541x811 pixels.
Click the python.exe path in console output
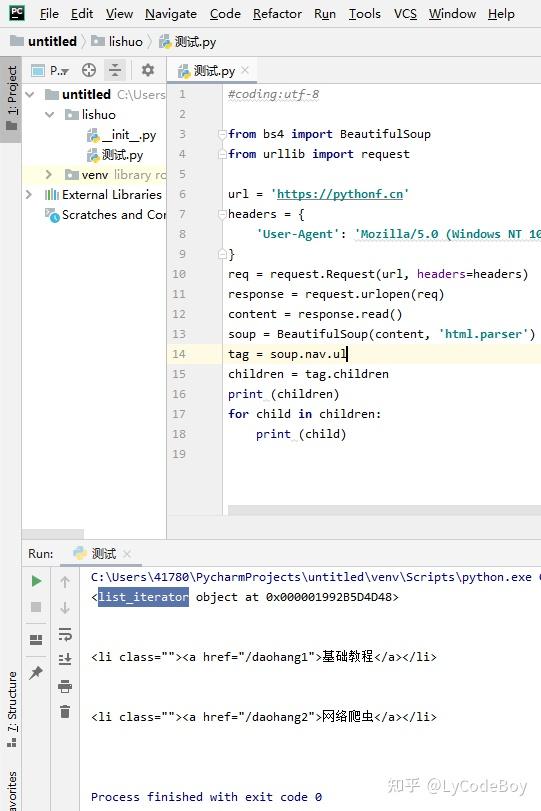[x=311, y=577]
